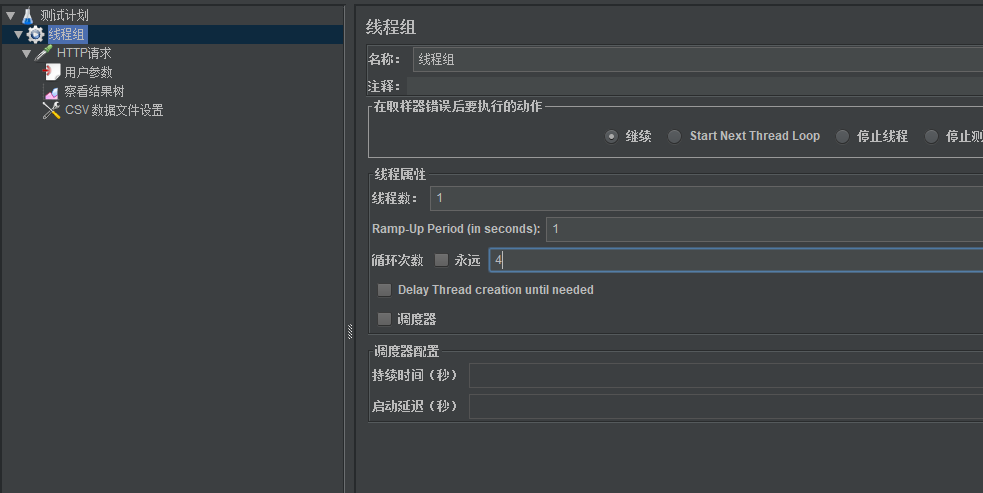Viewport: 983px width, 493px height.
Task: Collapse the 线程组 tree node
Action: tap(19, 34)
